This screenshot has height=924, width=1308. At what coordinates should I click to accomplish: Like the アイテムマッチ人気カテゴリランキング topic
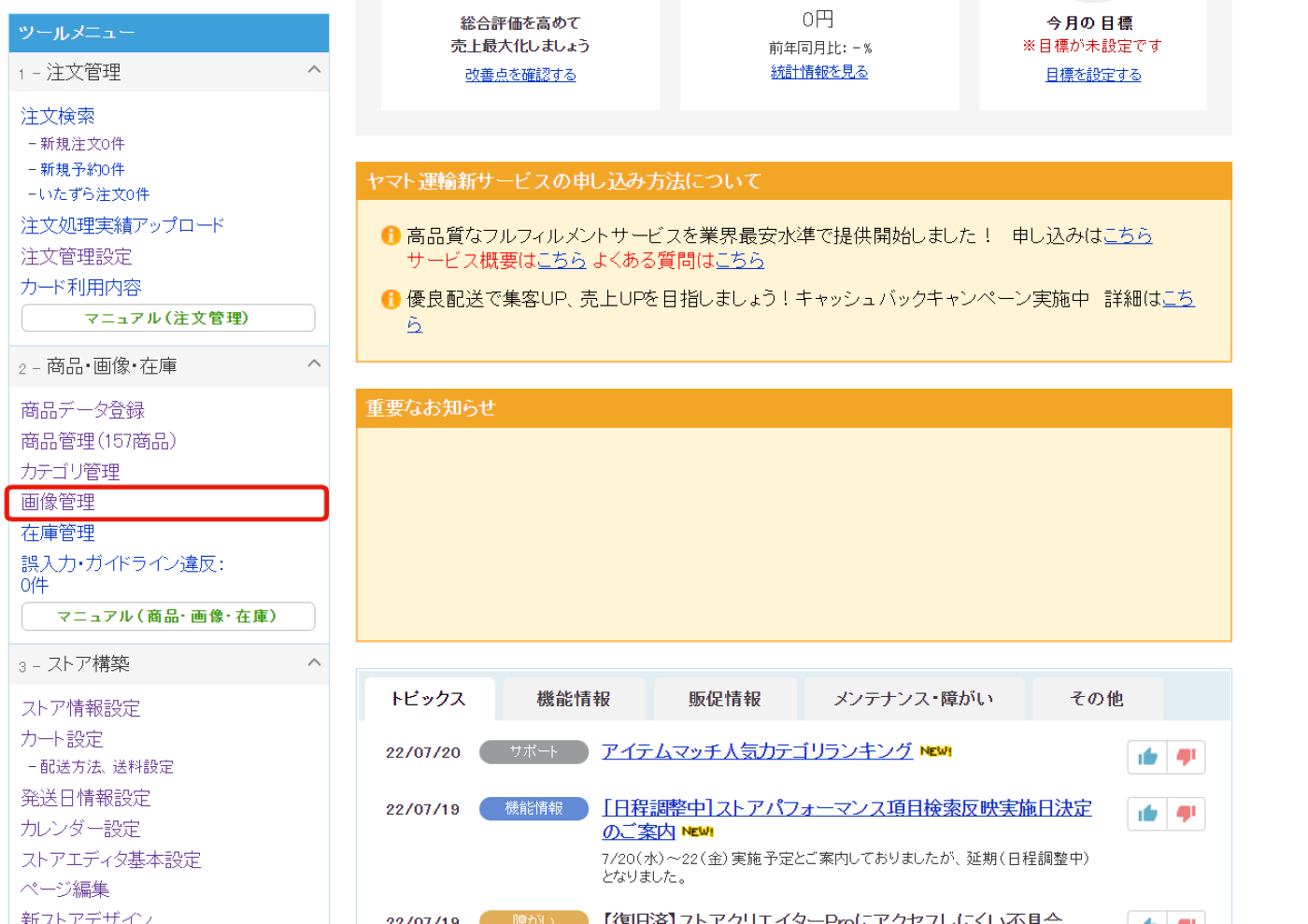(1147, 757)
